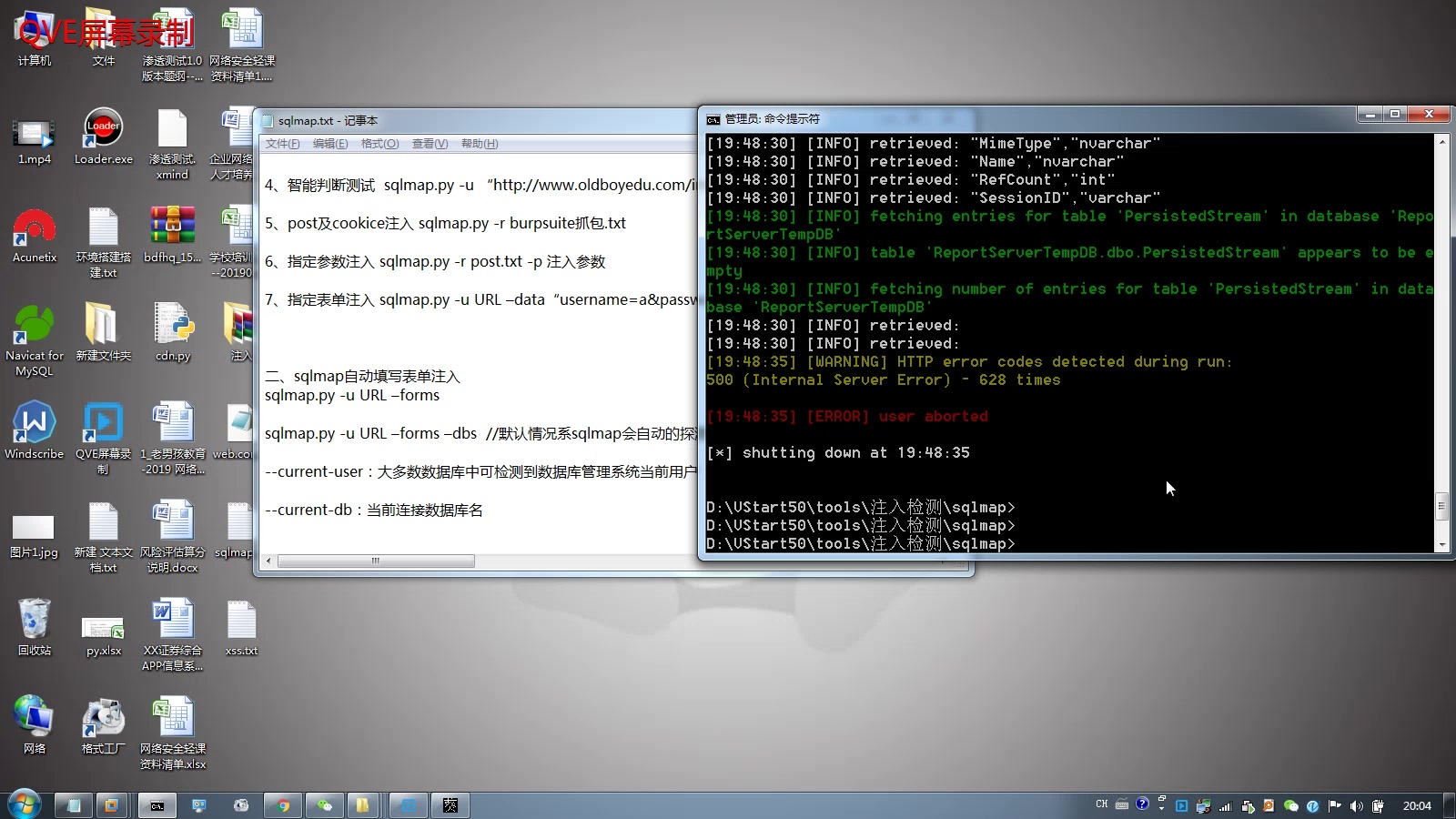This screenshot has height=819, width=1456.
Task: Open the 新建文件夹 folder icon
Action: pyautogui.click(x=104, y=333)
